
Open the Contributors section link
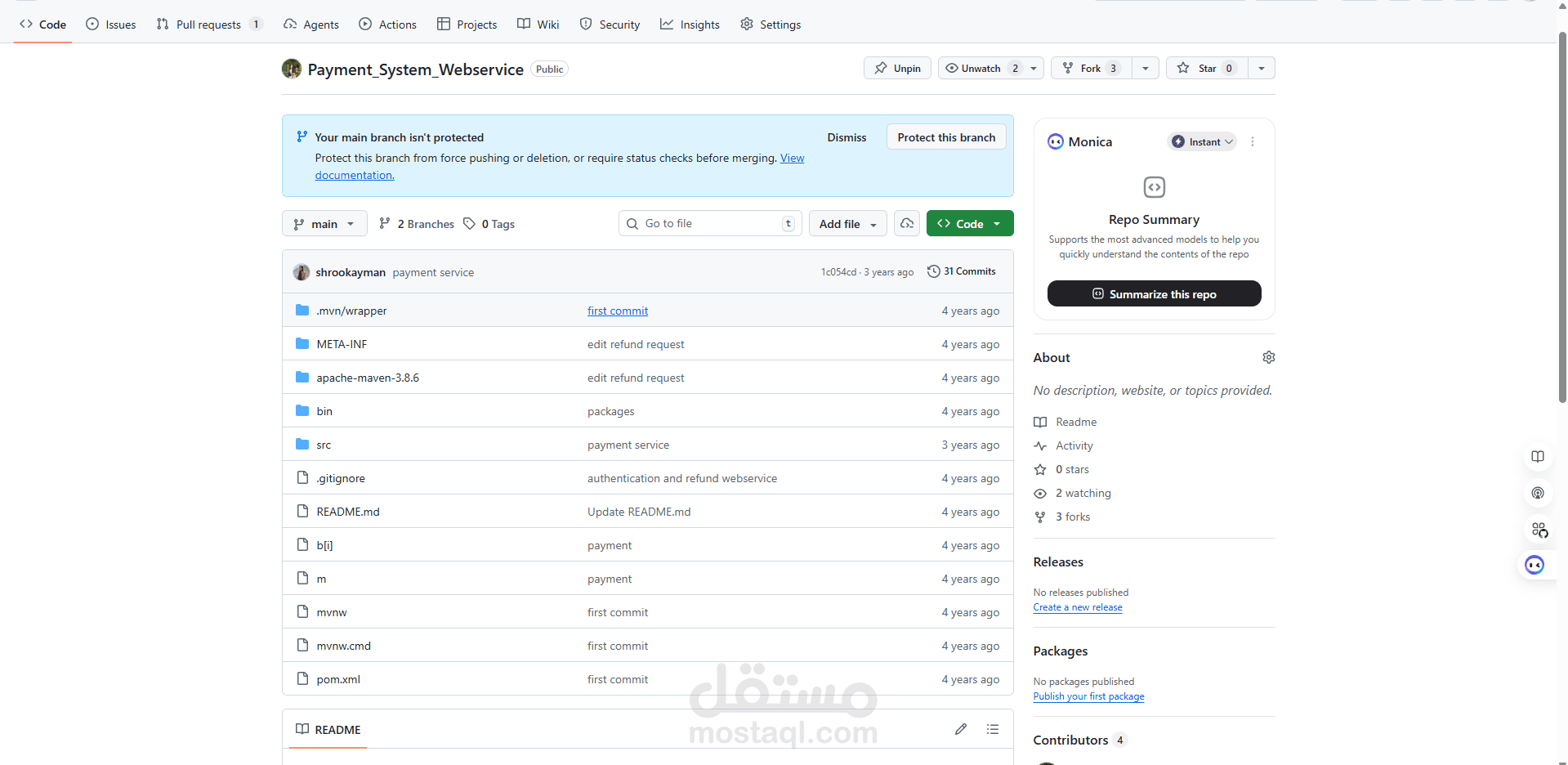[1079, 740]
